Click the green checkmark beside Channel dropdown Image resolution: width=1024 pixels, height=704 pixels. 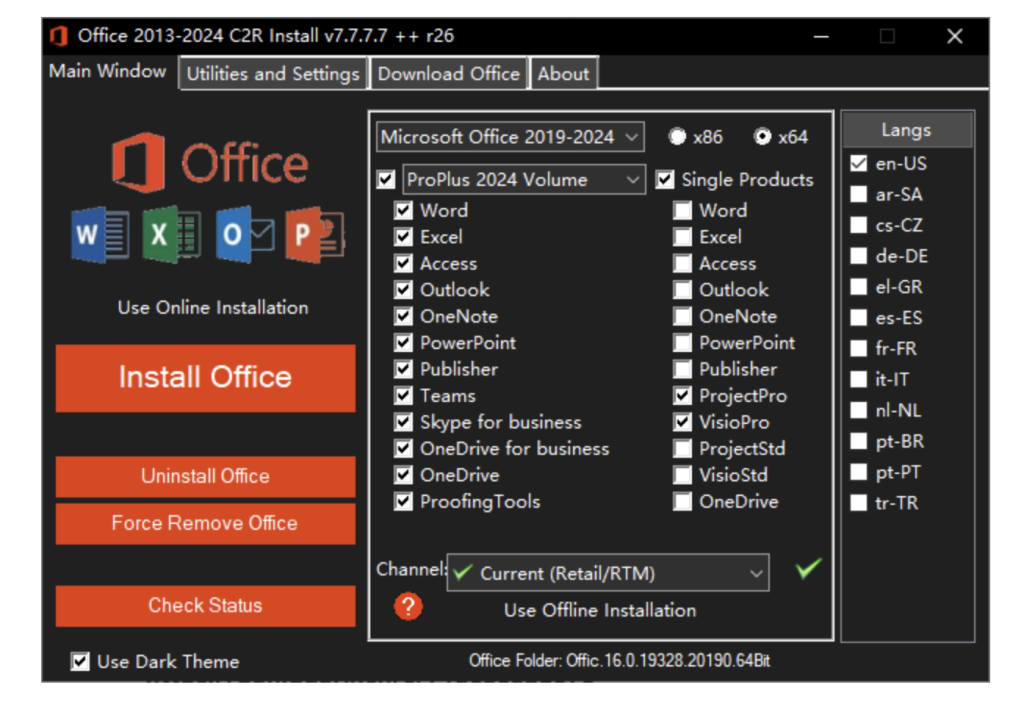coord(808,569)
